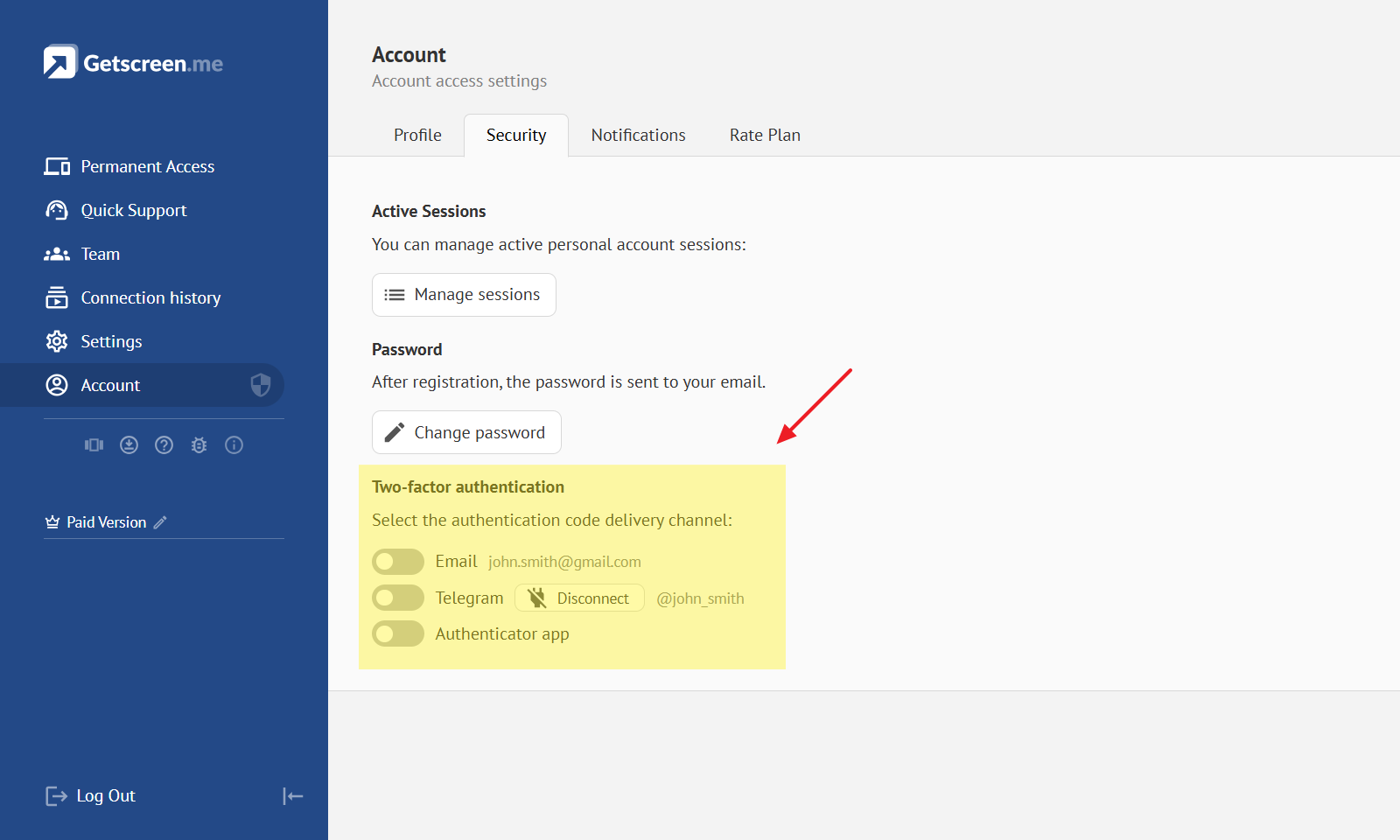Open help via the question mark icon
Viewport: 1400px width, 840px height.
click(164, 445)
